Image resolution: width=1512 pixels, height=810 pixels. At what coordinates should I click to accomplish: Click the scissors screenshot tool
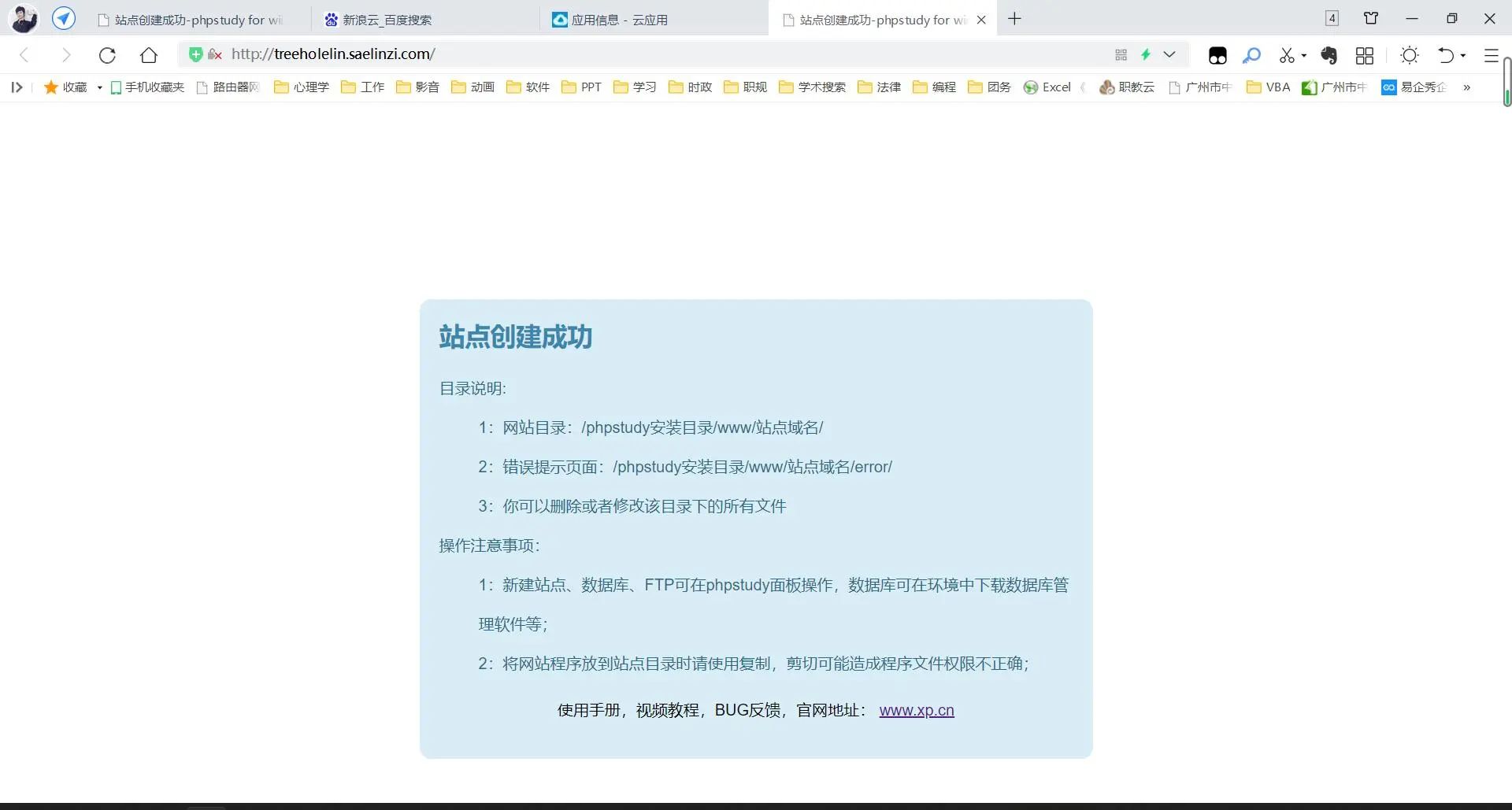(1287, 55)
